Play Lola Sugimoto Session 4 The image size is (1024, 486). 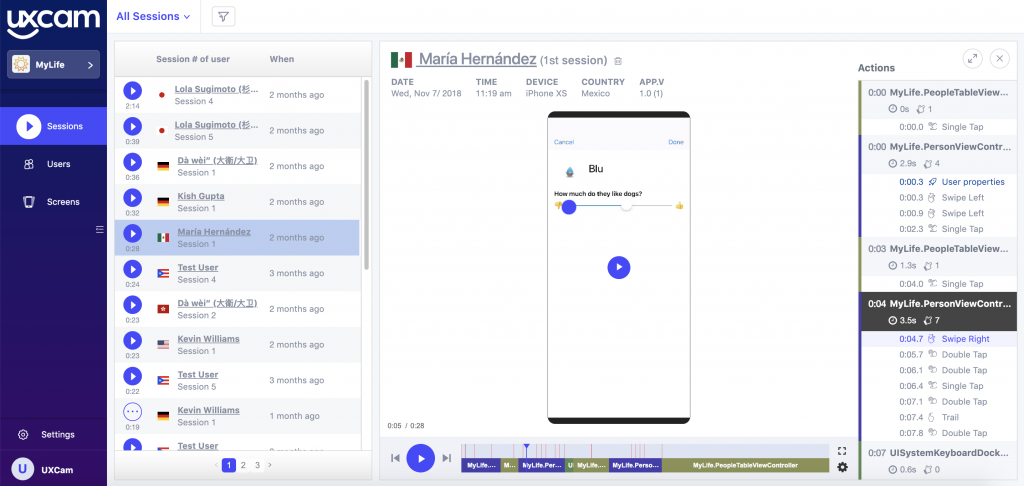pos(133,90)
